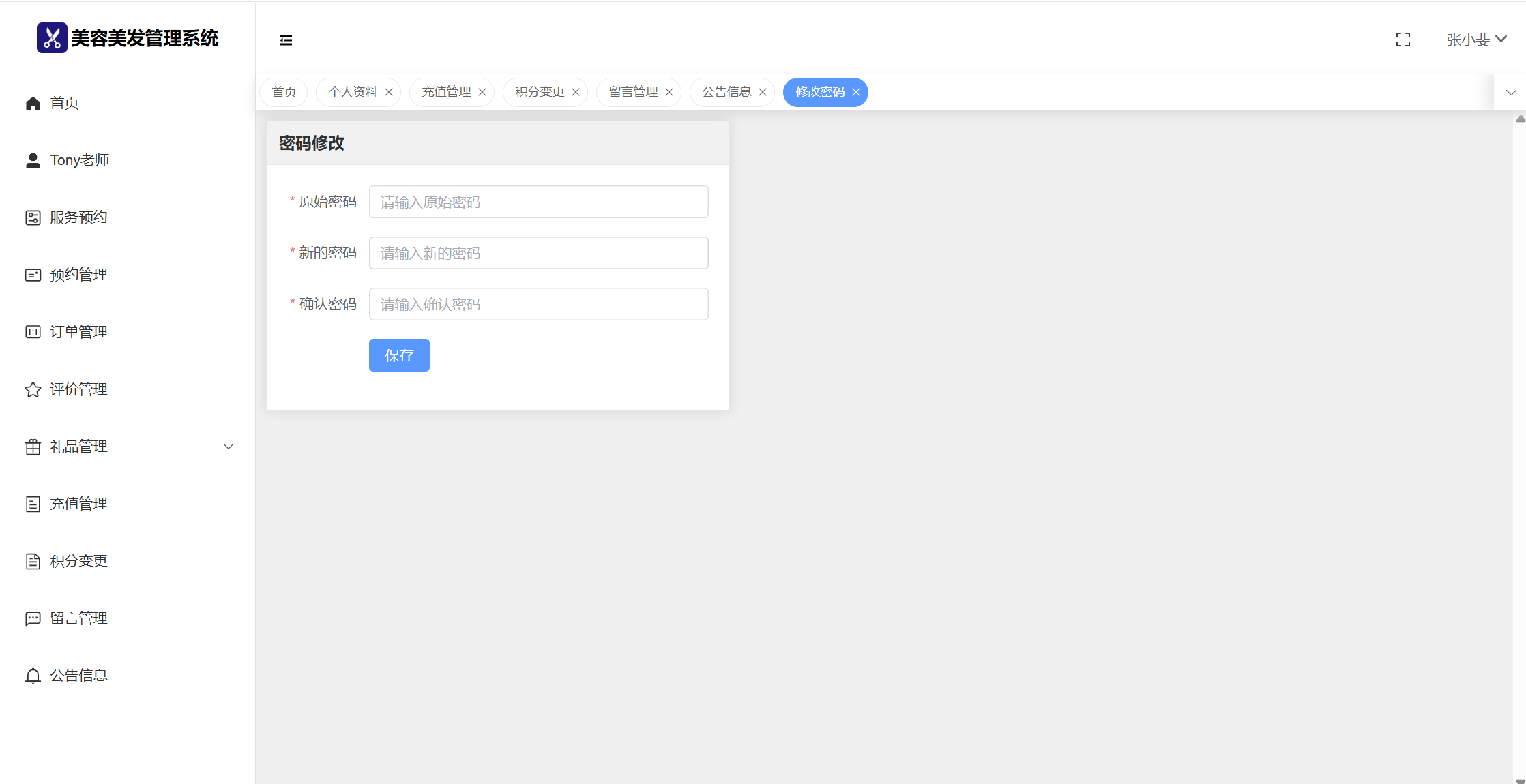The width and height of the screenshot is (1526, 784).
Task: Click the gift icon for 礼品管理
Action: click(33, 447)
